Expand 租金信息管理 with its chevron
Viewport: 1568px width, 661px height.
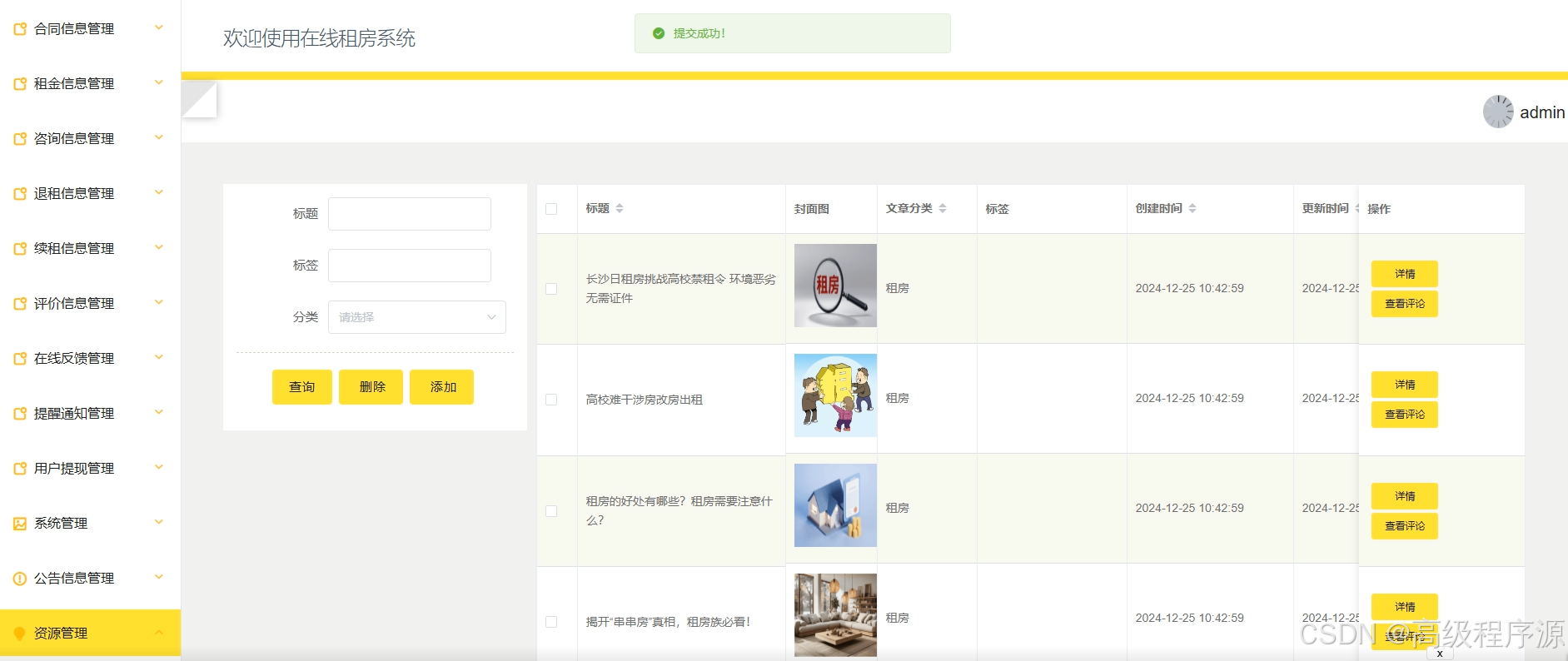click(159, 82)
